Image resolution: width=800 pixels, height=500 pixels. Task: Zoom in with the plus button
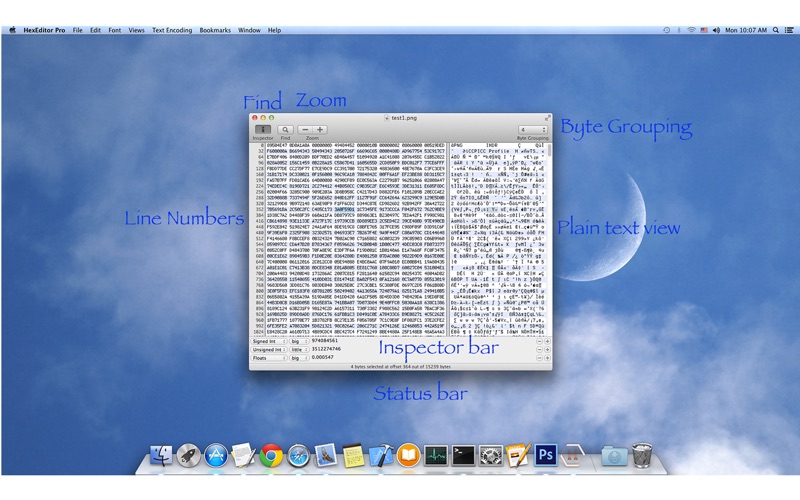coord(320,130)
